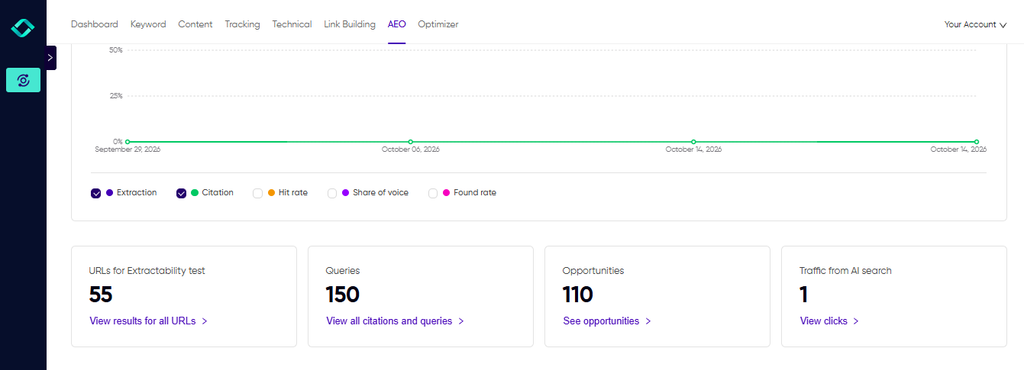
Task: Click the pink Found rate legend dot
Action: [446, 193]
